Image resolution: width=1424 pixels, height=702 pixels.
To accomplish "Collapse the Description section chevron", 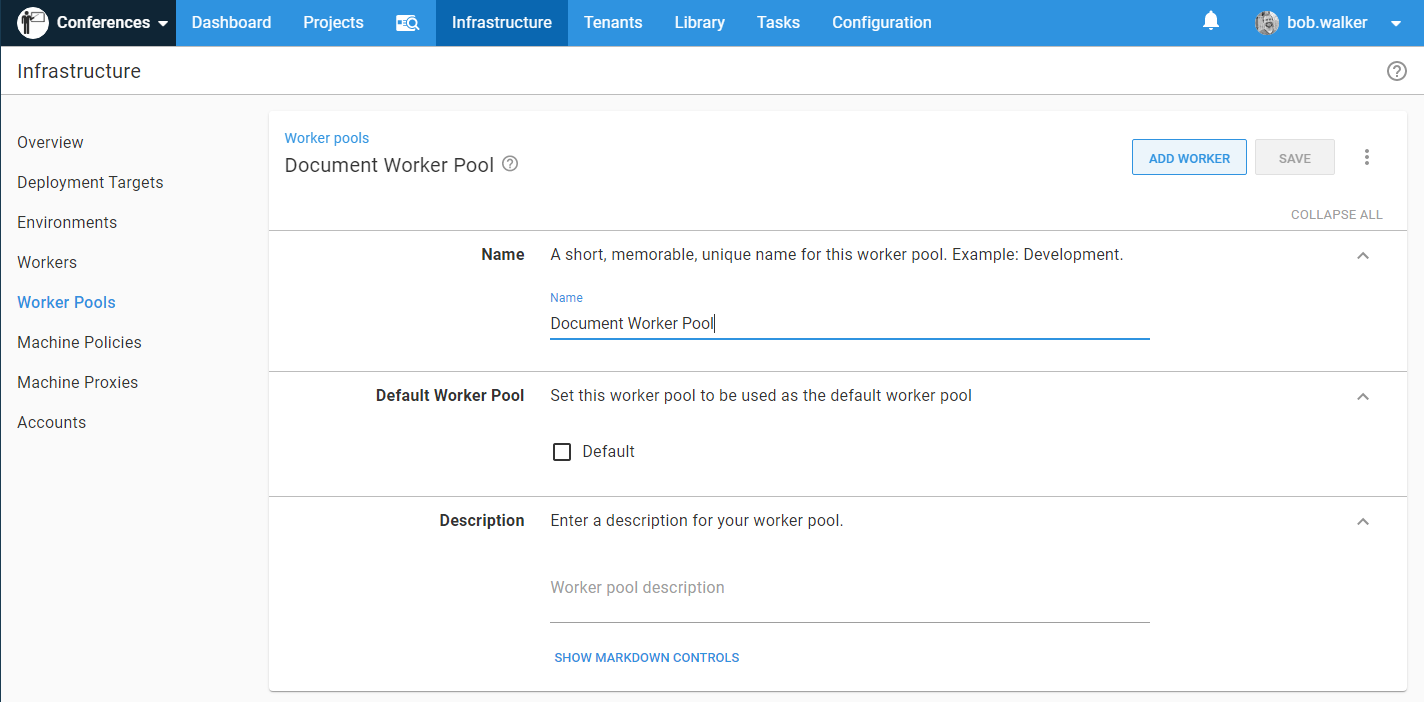I will point(1362,521).
